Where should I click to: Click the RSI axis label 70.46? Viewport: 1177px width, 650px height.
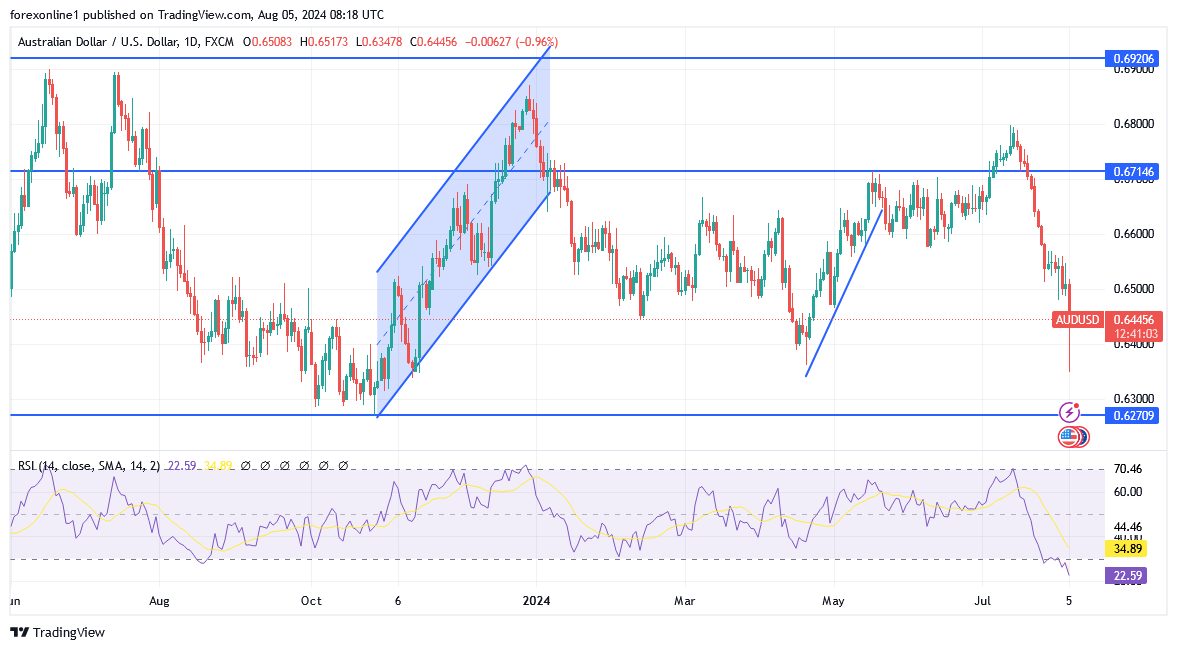[x=1128, y=469]
